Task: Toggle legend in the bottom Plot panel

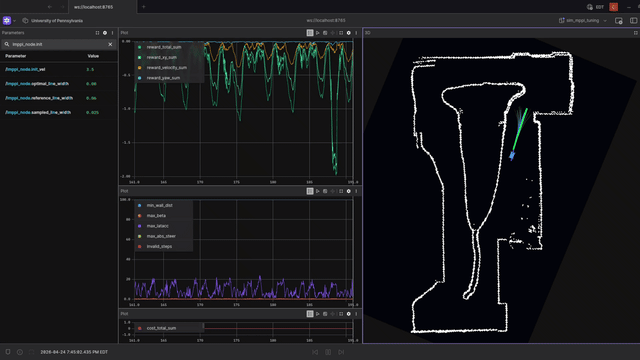Action: click(x=310, y=314)
